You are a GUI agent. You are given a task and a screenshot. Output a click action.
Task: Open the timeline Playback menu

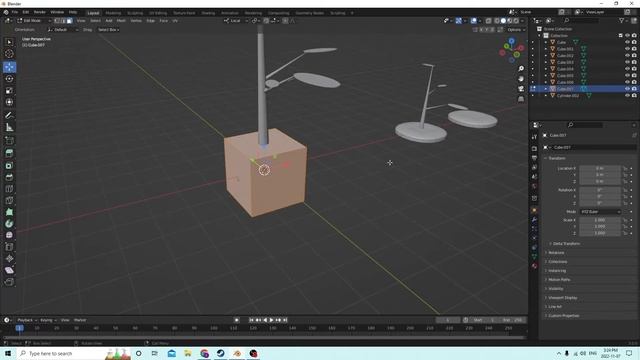pyautogui.click(x=27, y=320)
